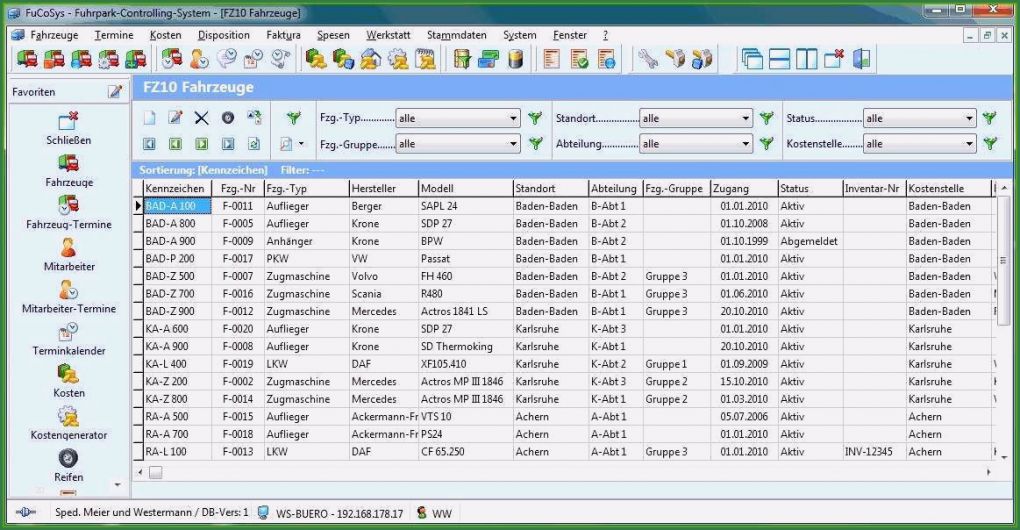Image resolution: width=1020 pixels, height=530 pixels.
Task: Expand the Fzg.-Typ dropdown
Action: click(512, 118)
